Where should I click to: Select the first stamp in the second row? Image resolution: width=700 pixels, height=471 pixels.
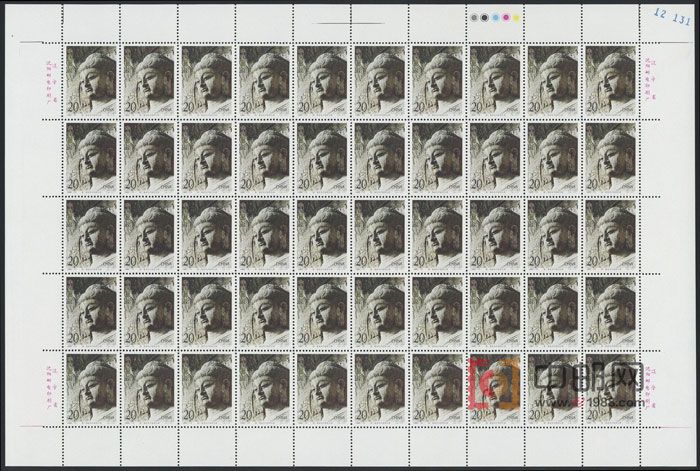pyautogui.click(x=92, y=157)
